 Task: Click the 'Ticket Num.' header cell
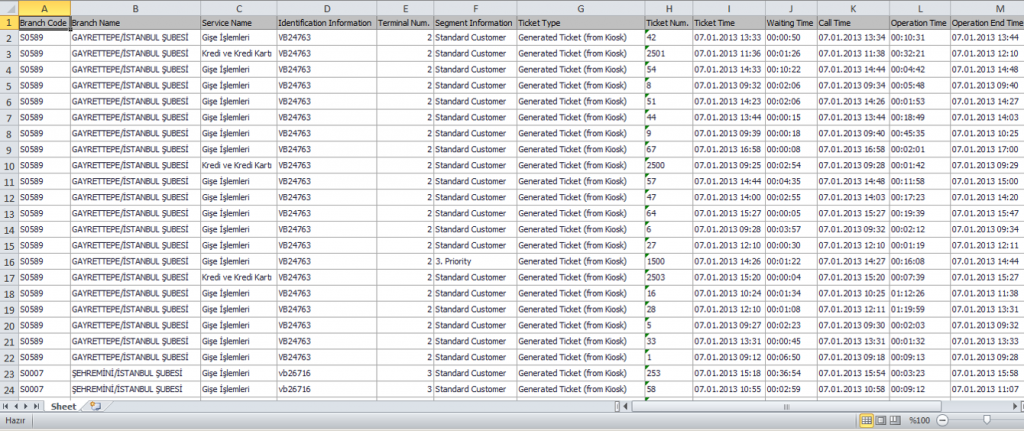pos(668,23)
